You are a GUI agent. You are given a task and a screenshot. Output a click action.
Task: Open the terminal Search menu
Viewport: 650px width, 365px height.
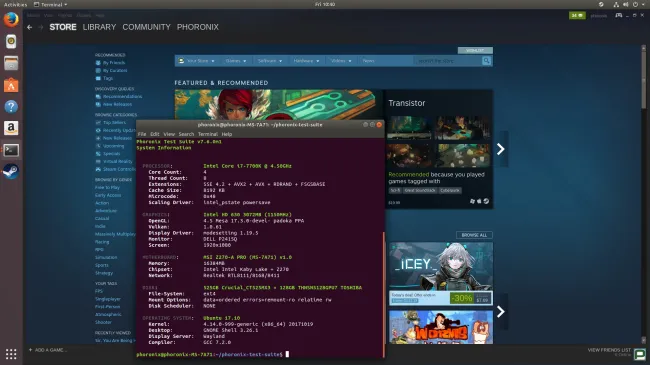coord(186,134)
